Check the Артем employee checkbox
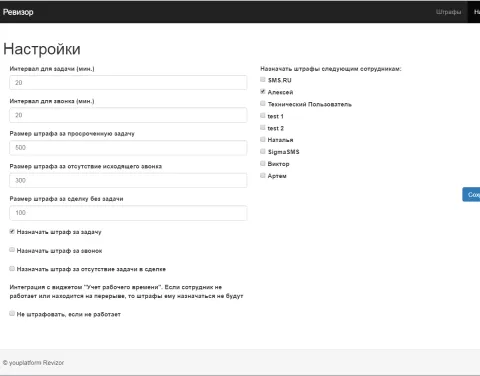This screenshot has width=480, height=376. [x=263, y=175]
